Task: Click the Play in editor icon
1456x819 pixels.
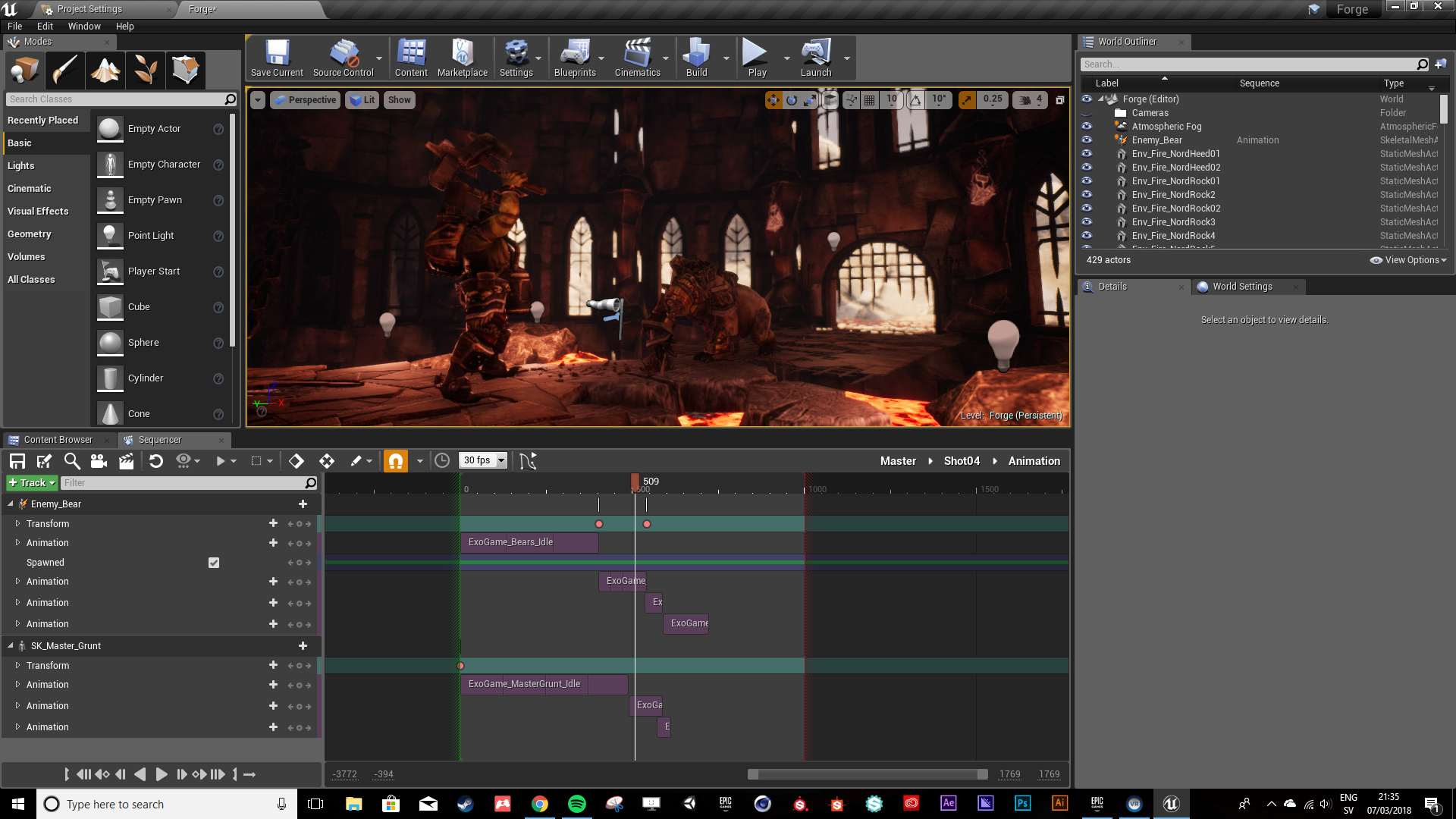Action: point(757,58)
